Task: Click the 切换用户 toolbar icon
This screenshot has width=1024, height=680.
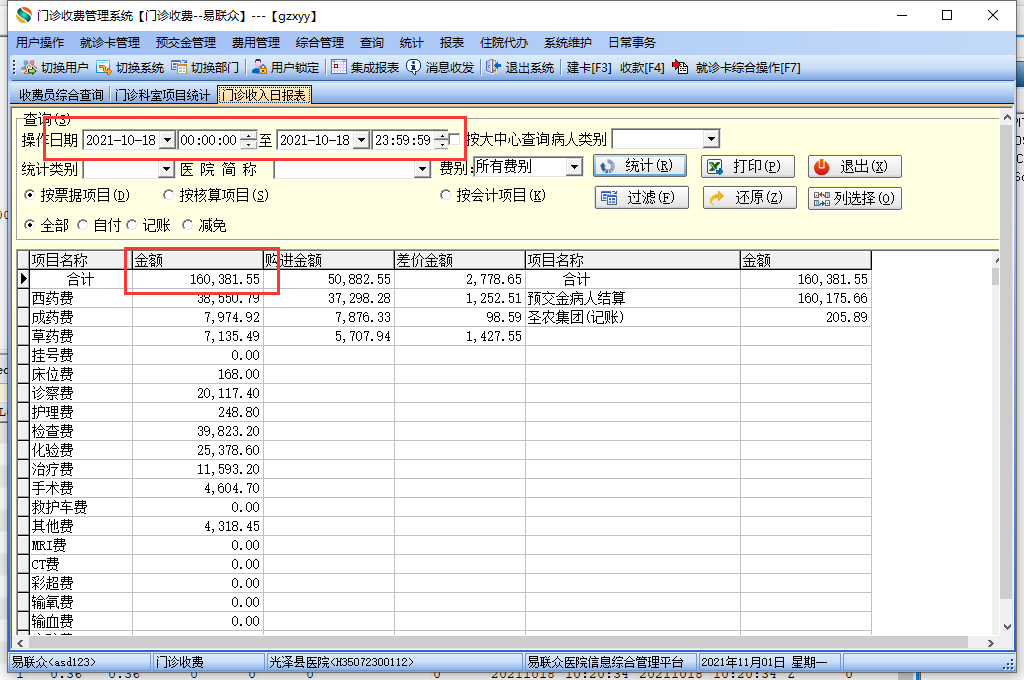Action: pos(29,67)
